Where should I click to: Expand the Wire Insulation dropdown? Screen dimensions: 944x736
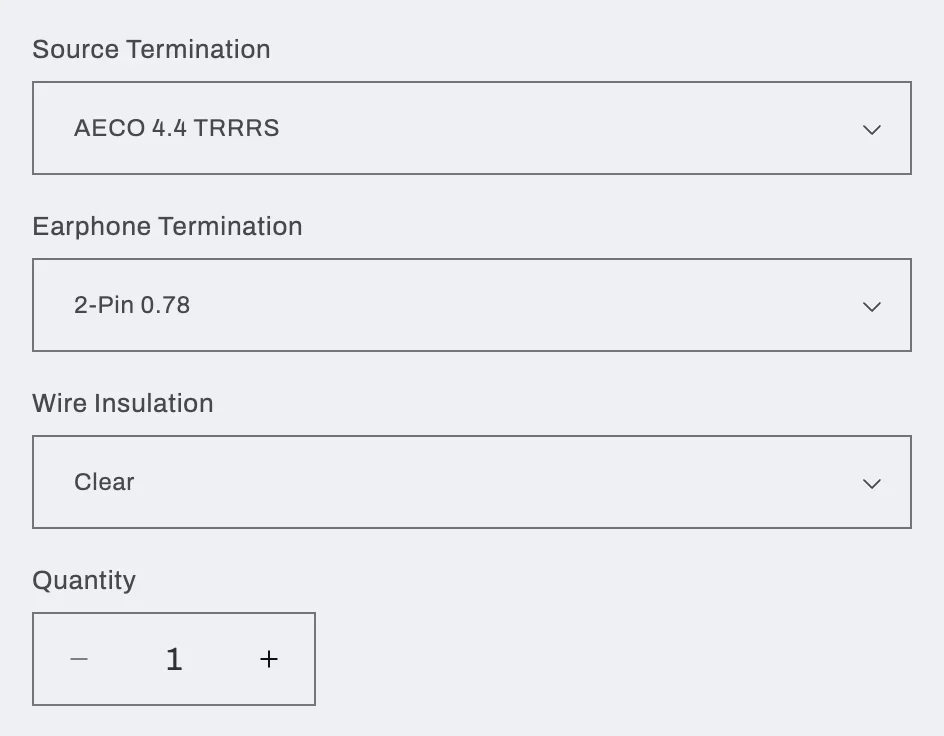point(471,482)
